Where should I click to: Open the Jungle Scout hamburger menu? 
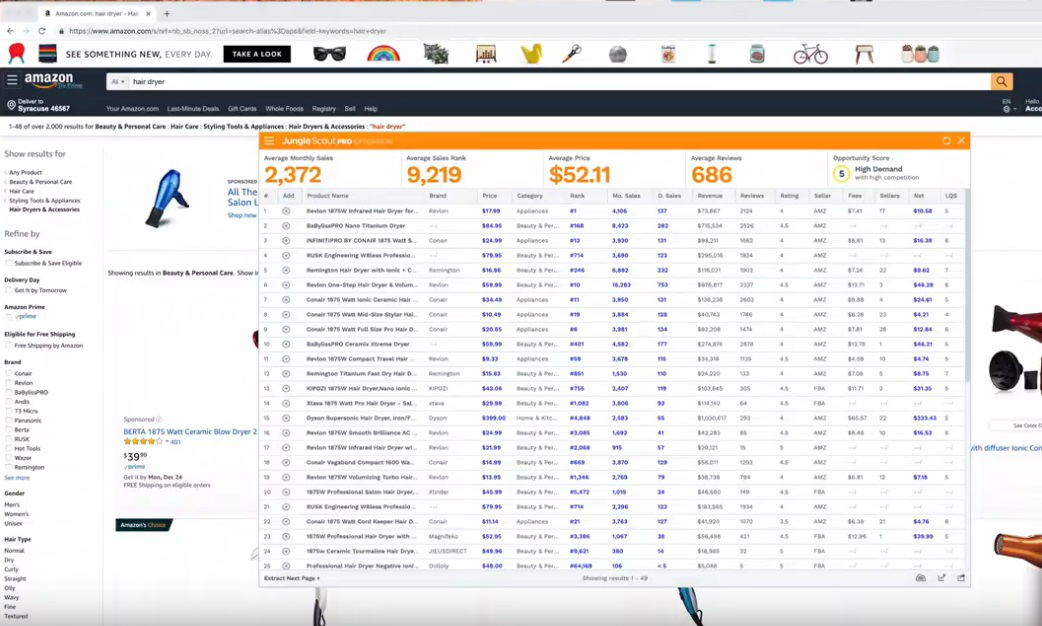pyautogui.click(x=269, y=141)
